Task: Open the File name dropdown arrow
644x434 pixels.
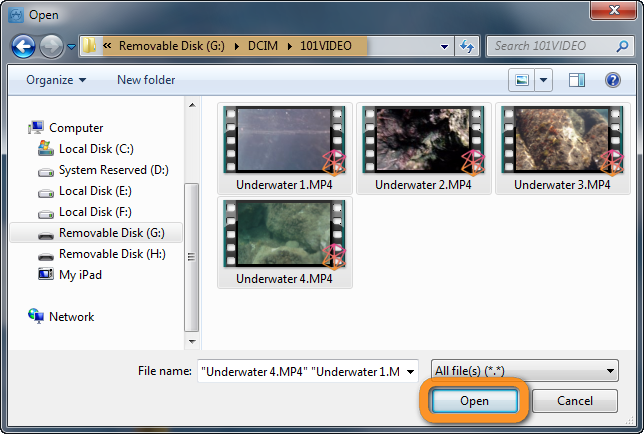Action: [410, 372]
